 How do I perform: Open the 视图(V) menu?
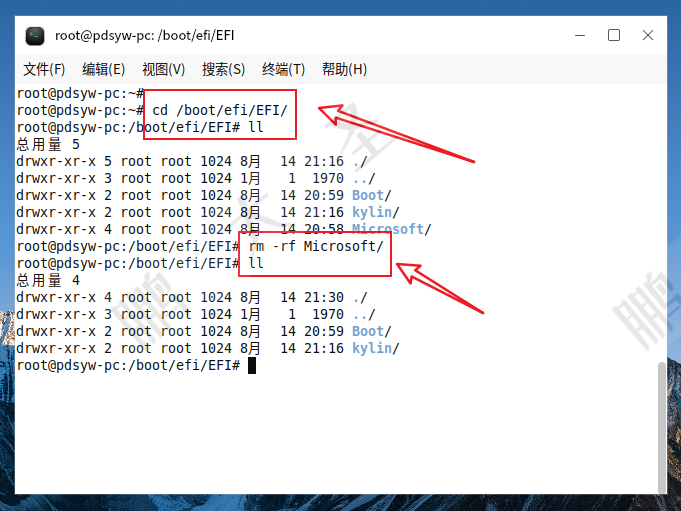point(163,69)
